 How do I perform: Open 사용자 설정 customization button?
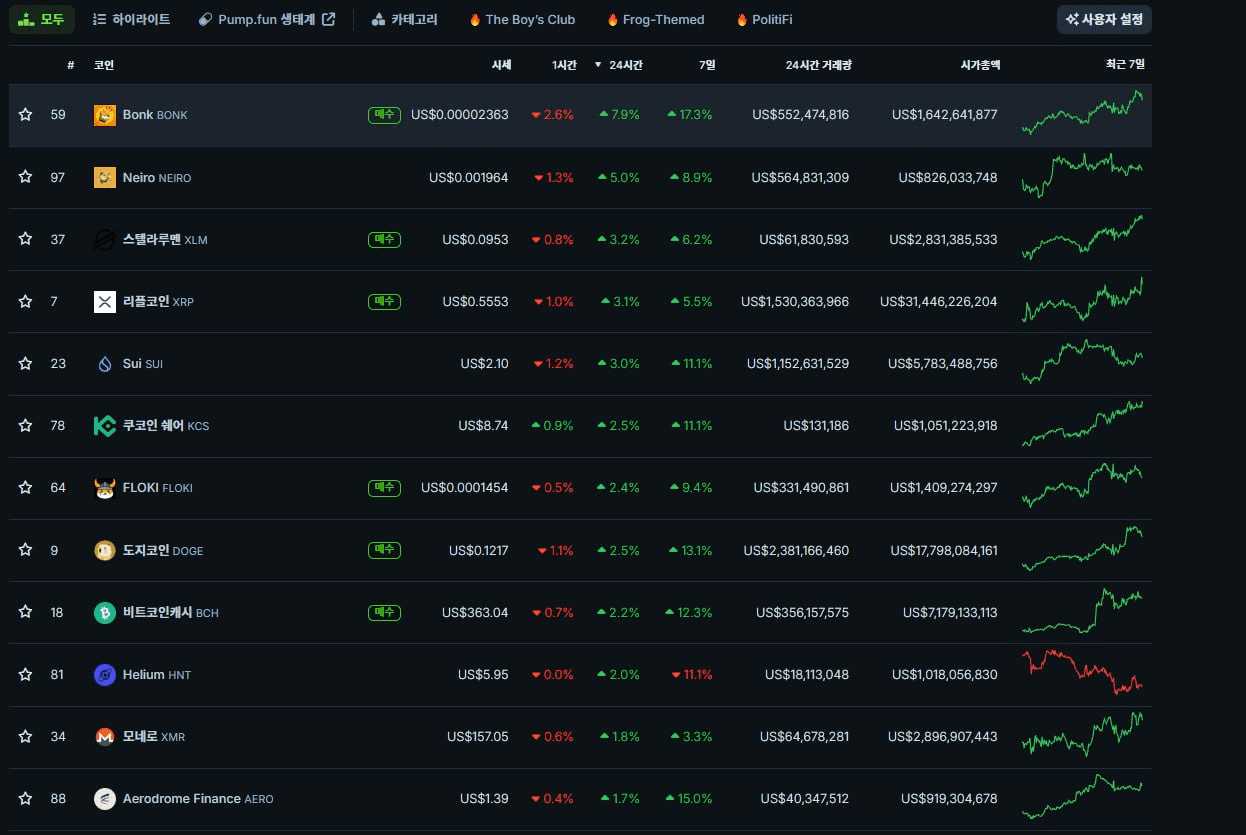1104,19
